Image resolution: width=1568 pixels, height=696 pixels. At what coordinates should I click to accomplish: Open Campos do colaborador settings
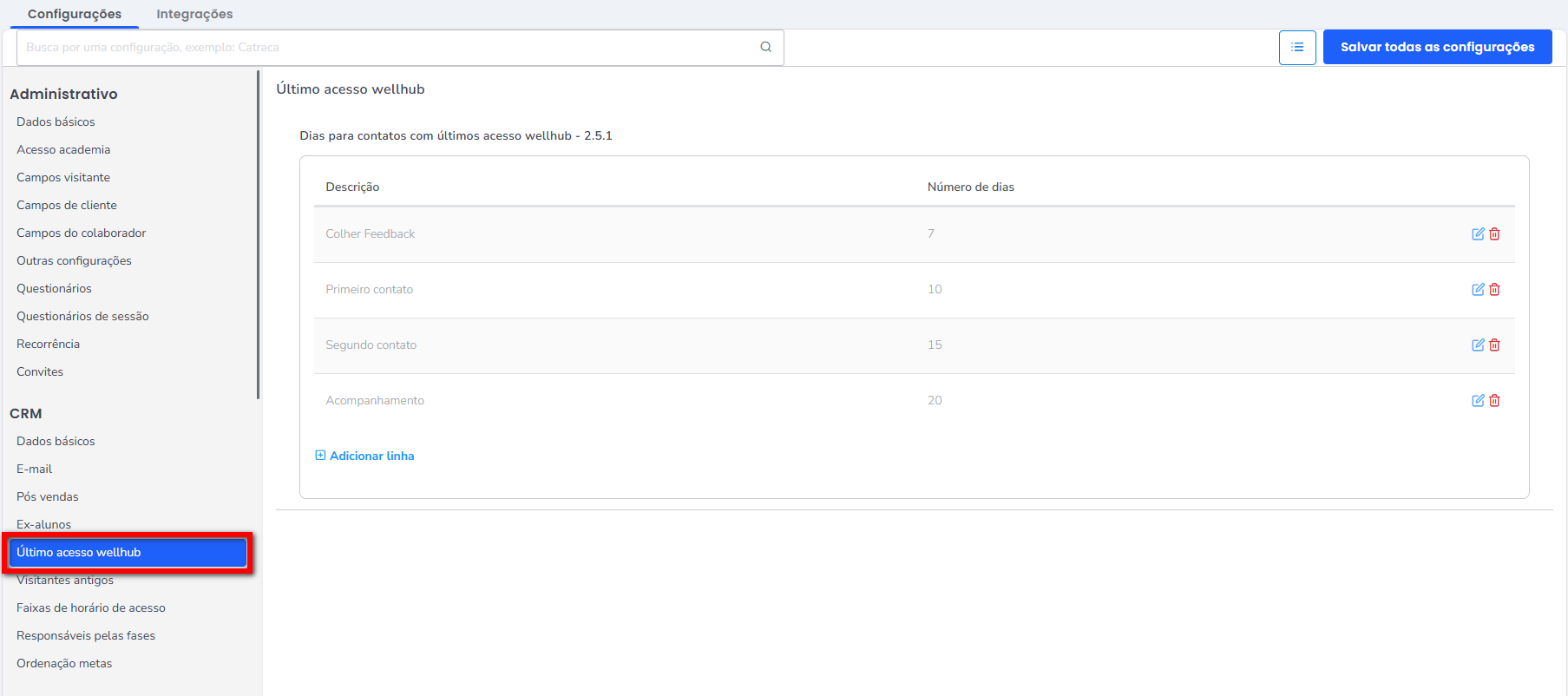point(82,233)
